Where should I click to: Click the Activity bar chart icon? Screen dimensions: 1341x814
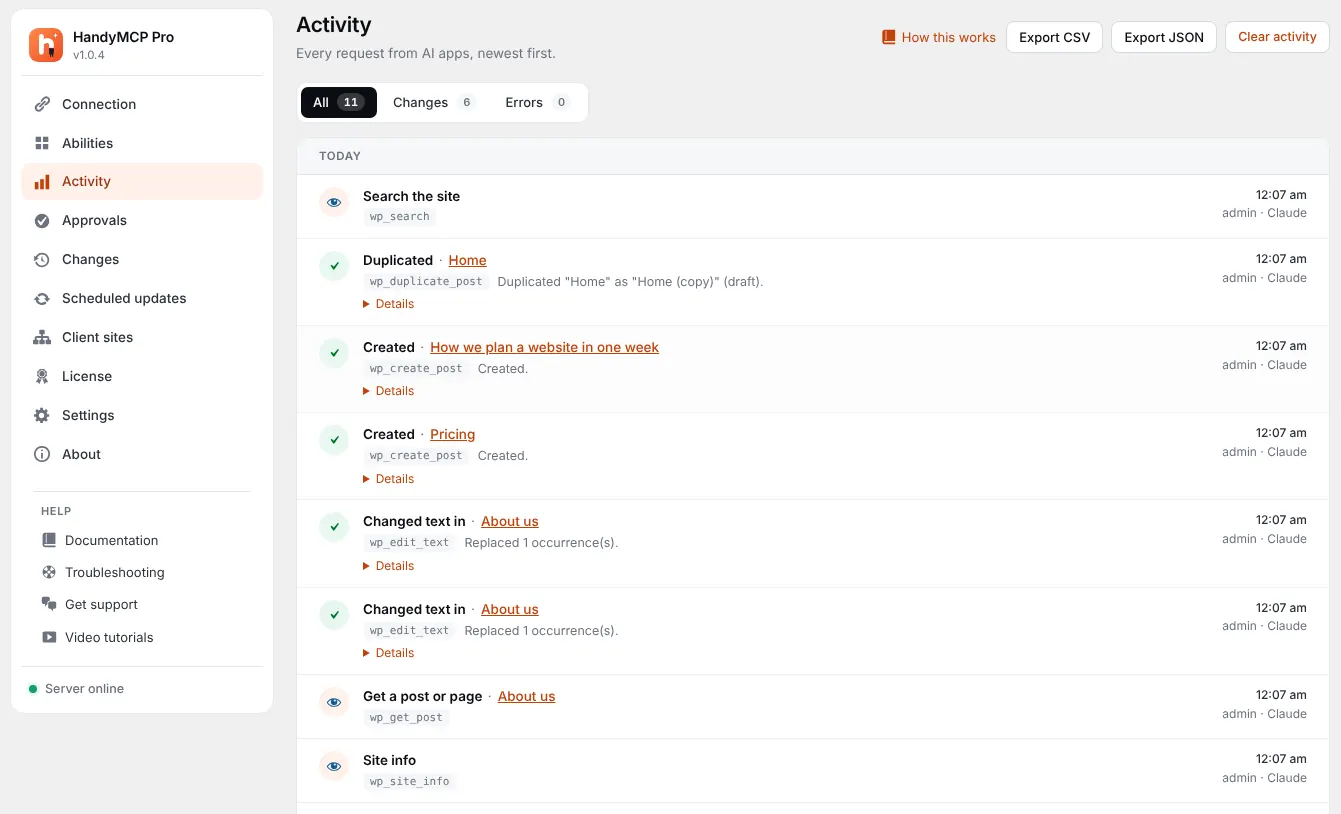click(42, 182)
